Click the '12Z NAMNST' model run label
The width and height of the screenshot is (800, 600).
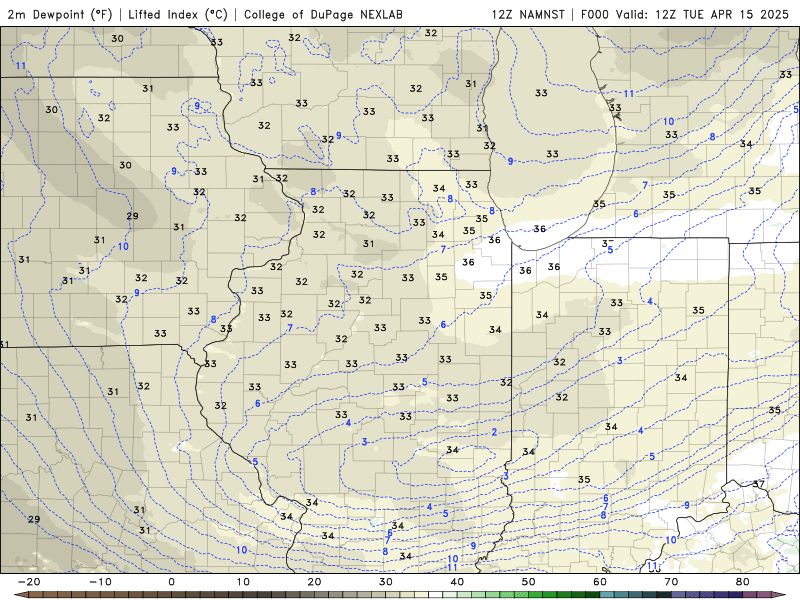pyautogui.click(x=528, y=14)
